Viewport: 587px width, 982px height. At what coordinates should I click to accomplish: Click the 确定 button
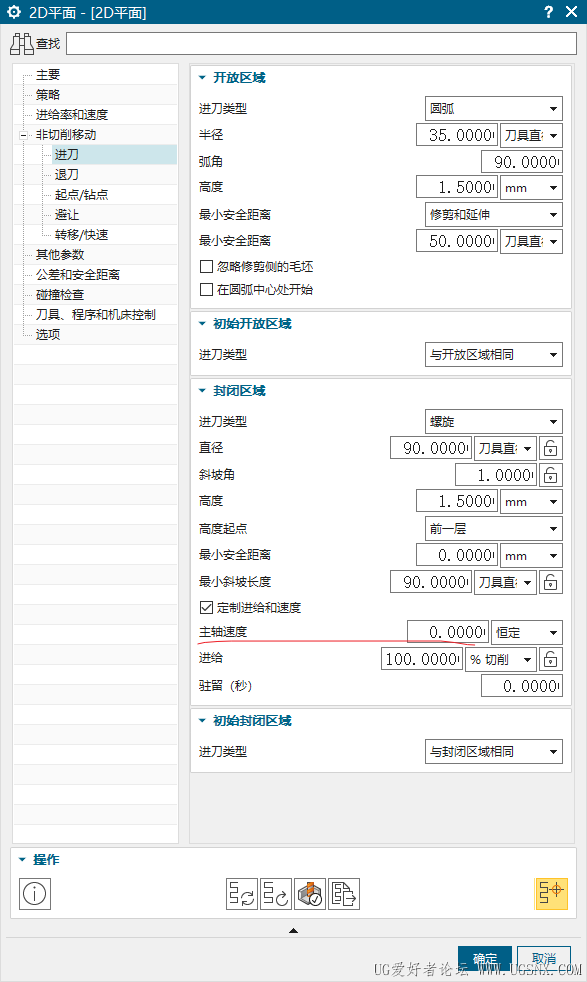[485, 959]
